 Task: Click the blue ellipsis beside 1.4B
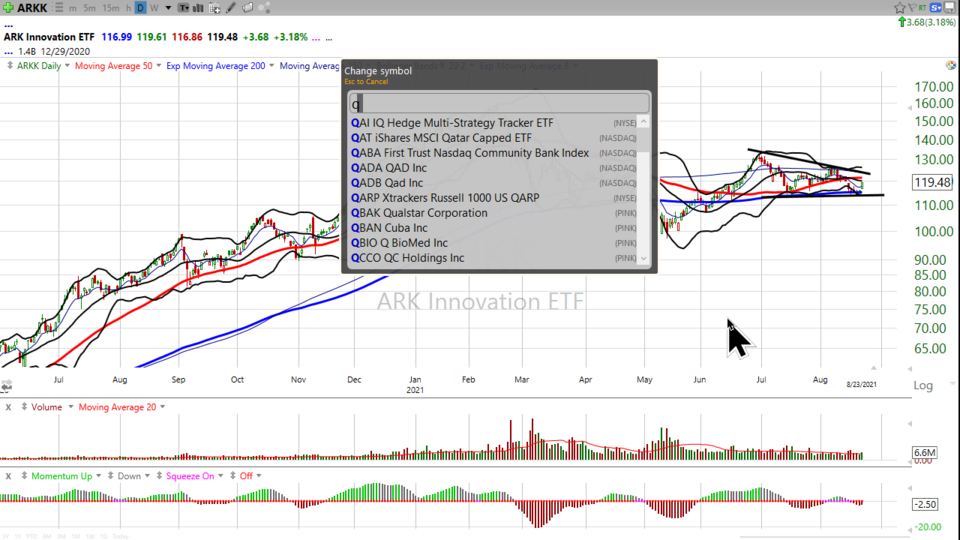(9, 52)
